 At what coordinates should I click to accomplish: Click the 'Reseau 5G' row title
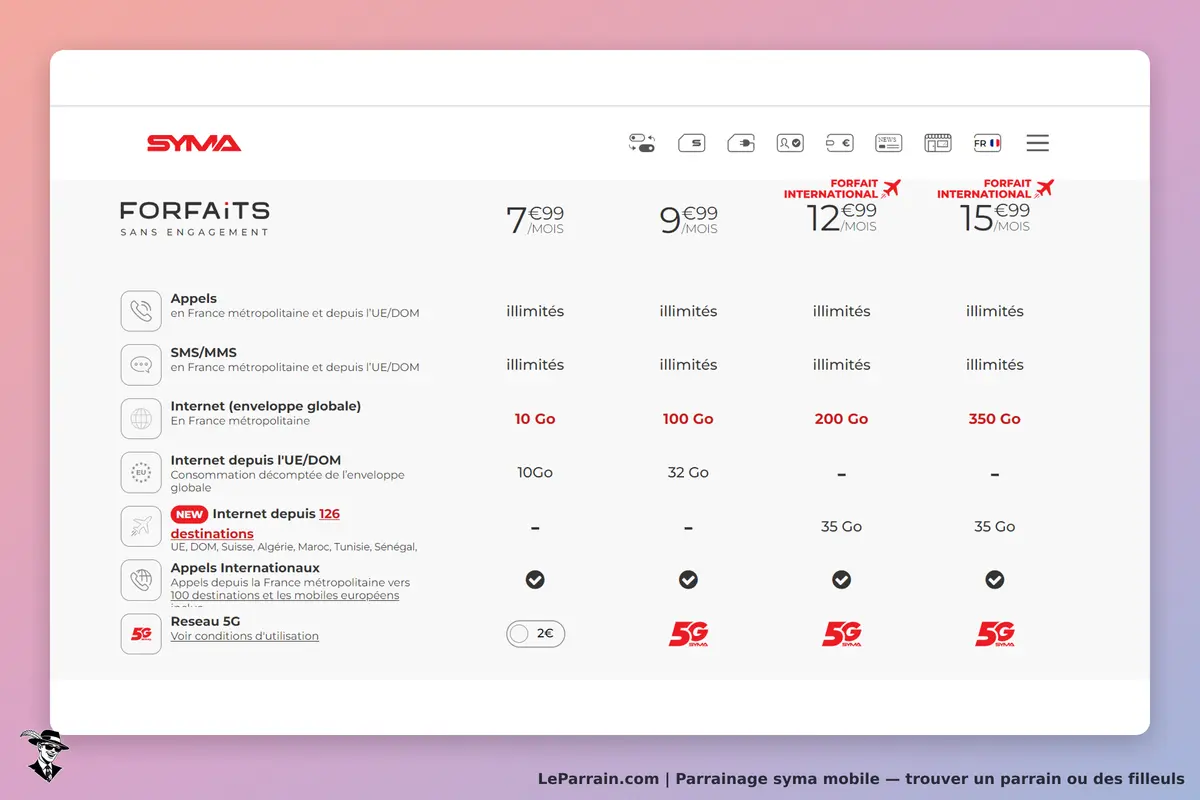click(x=206, y=621)
